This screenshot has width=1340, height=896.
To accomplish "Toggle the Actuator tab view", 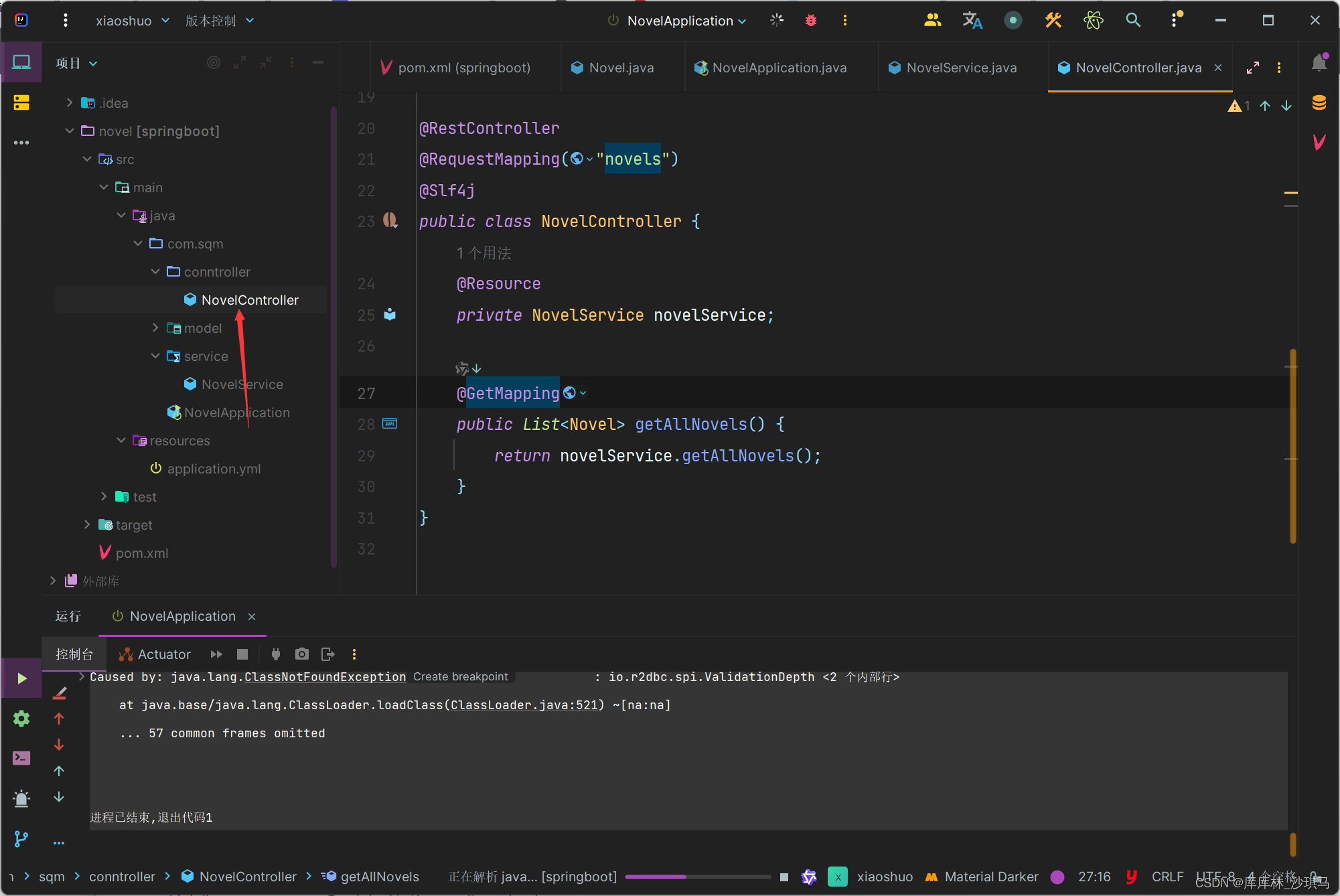I will (154, 653).
